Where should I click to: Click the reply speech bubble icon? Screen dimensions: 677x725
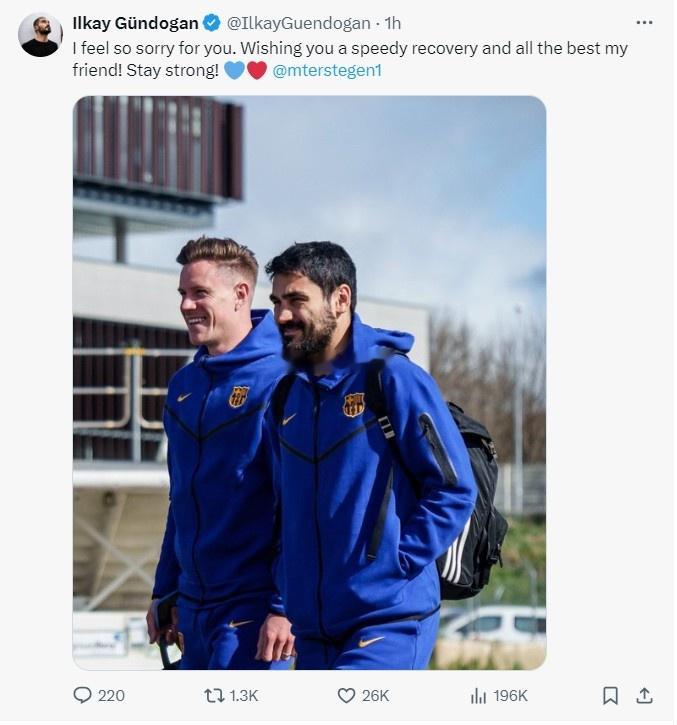point(82,695)
